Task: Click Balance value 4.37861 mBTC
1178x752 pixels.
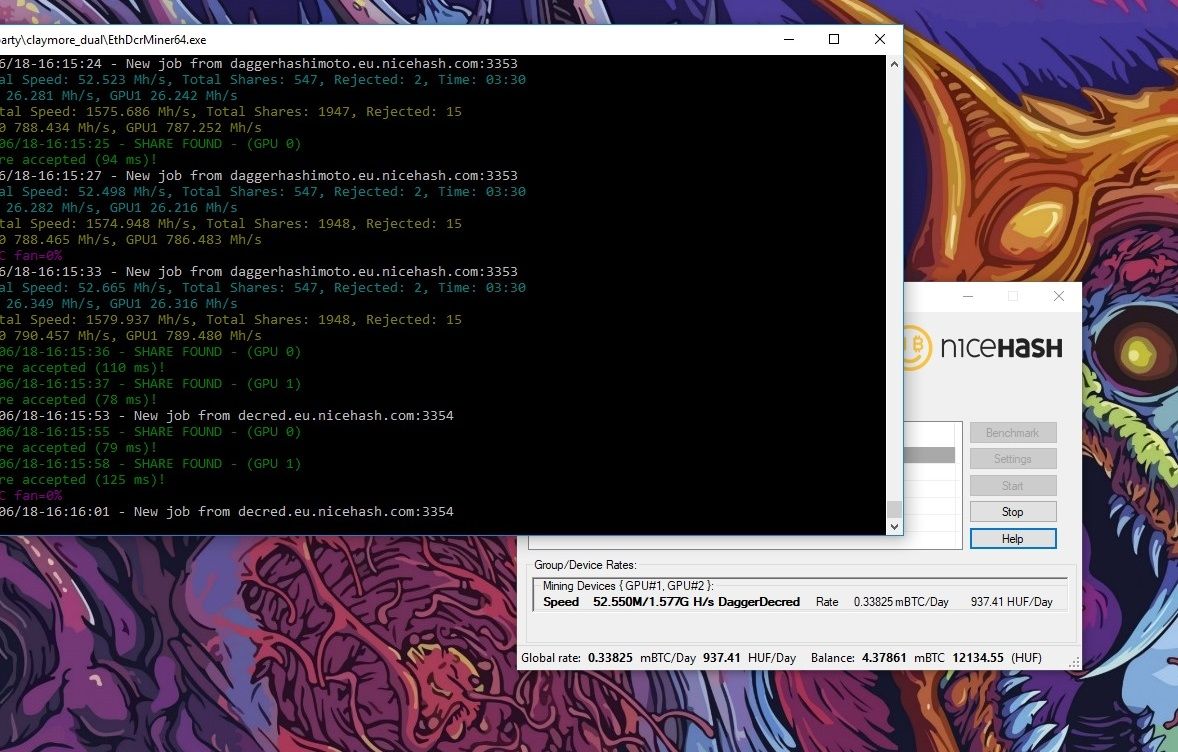Action: 903,657
